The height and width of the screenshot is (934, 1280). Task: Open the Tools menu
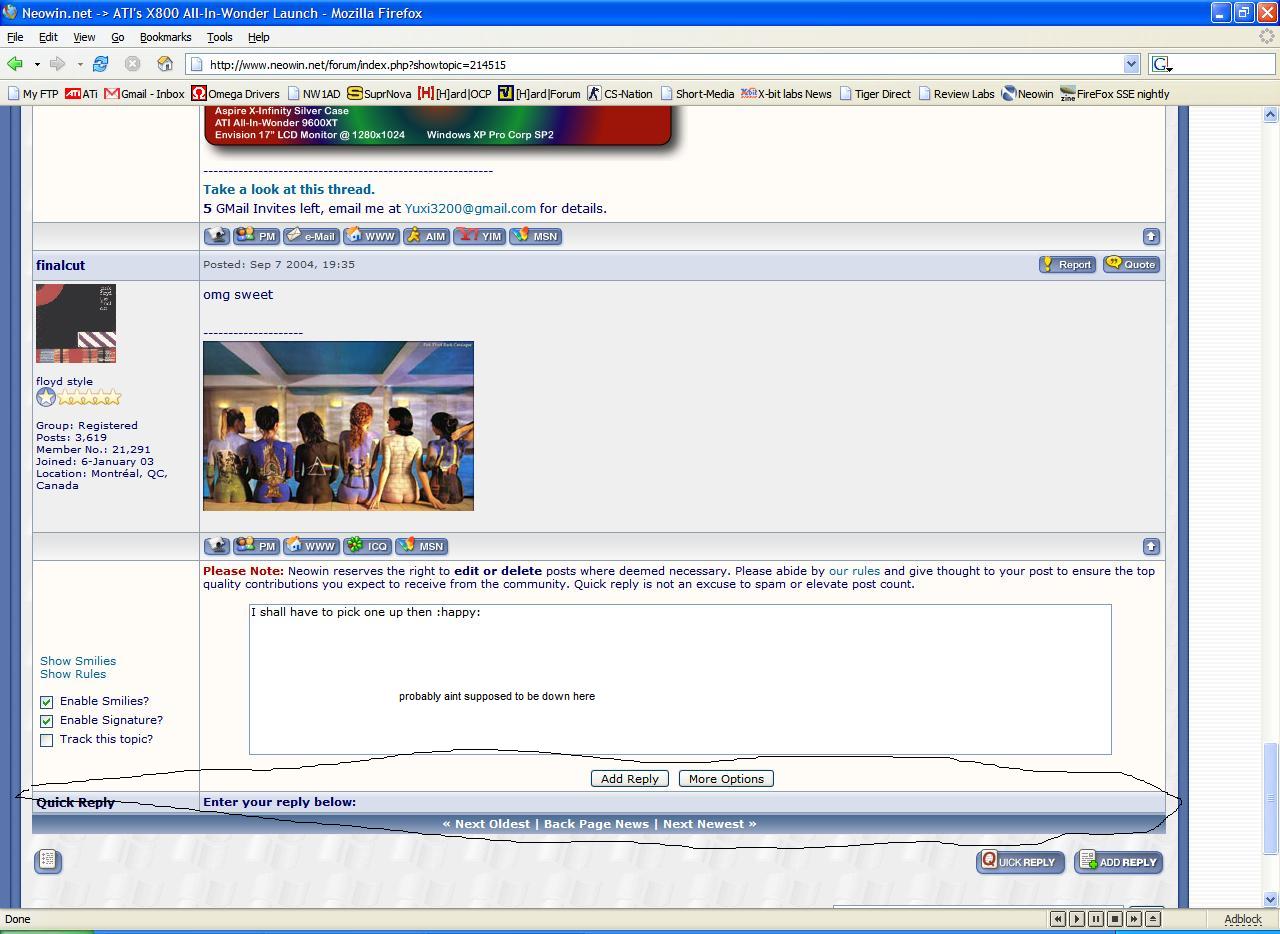219,37
